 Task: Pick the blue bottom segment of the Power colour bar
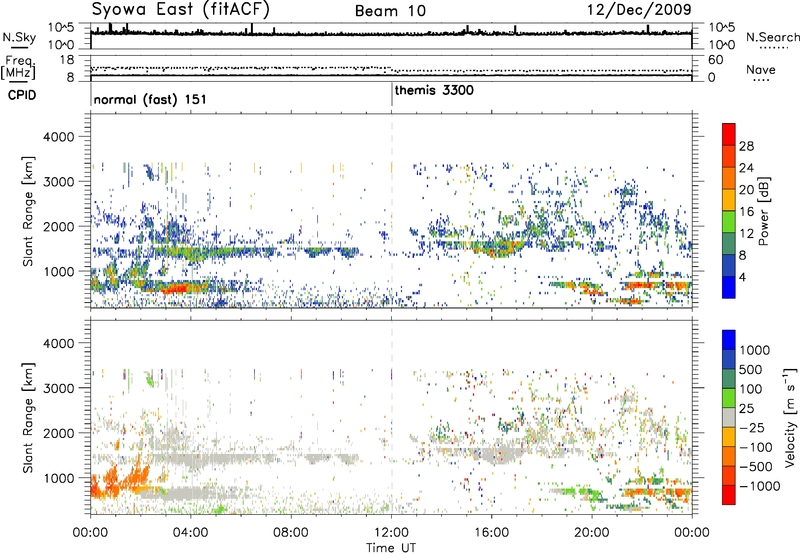point(729,287)
